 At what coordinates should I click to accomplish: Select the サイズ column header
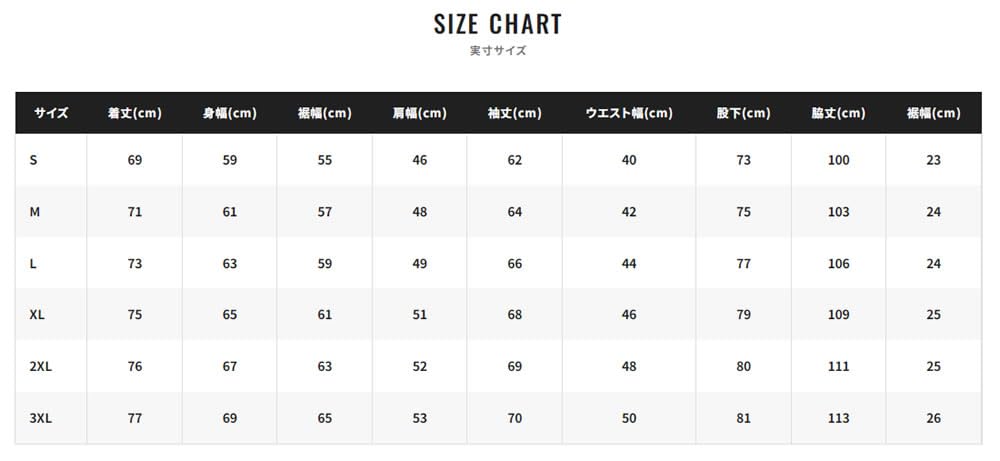[x=51, y=113]
